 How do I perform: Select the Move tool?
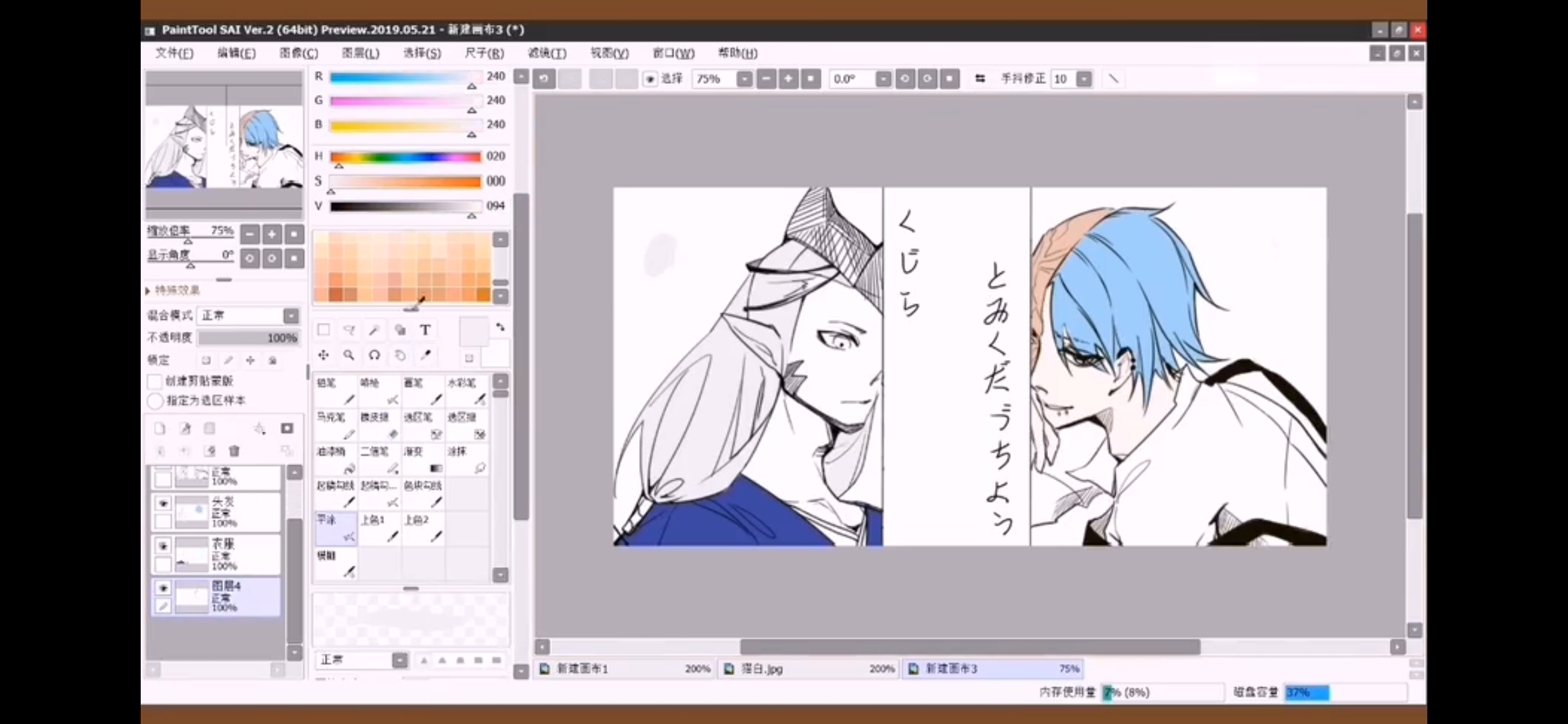tap(324, 355)
